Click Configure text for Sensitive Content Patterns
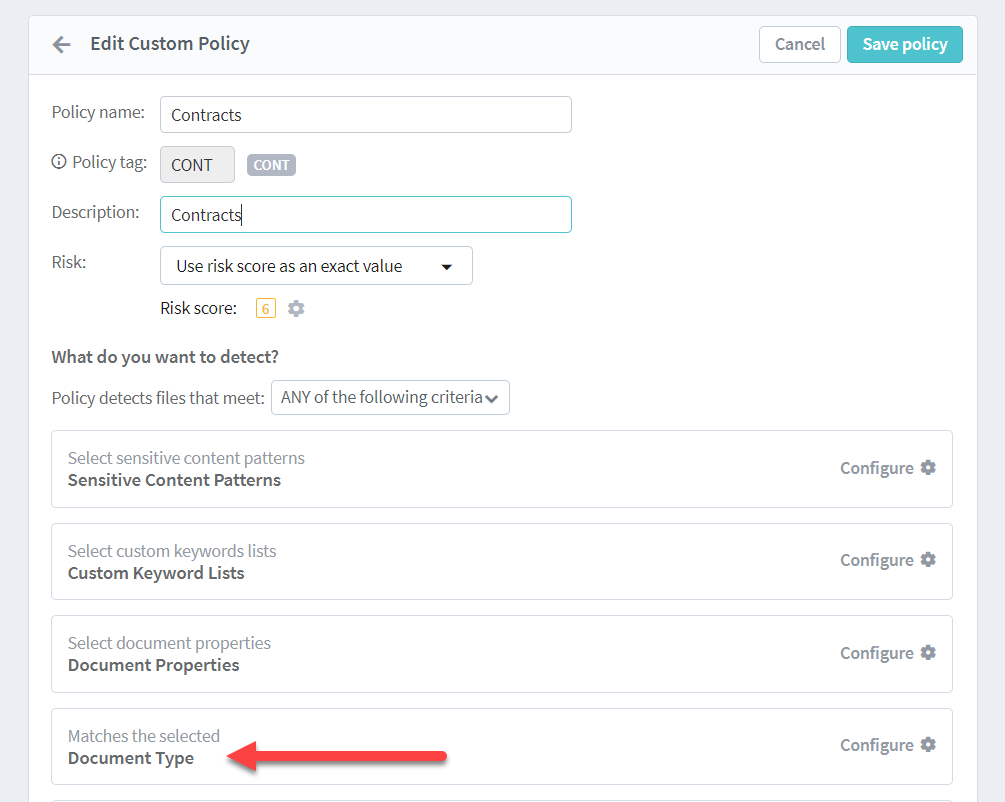Viewport: 1005px width, 802px height. tap(876, 468)
